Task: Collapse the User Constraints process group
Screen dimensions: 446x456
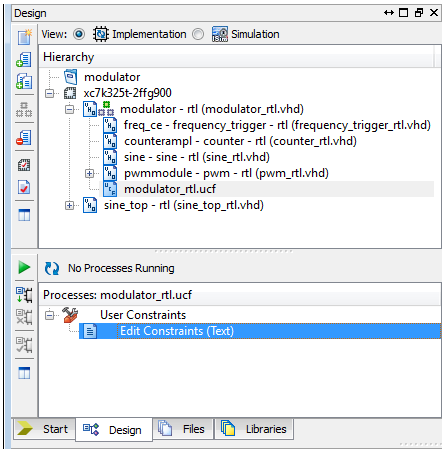Action: (x=49, y=315)
